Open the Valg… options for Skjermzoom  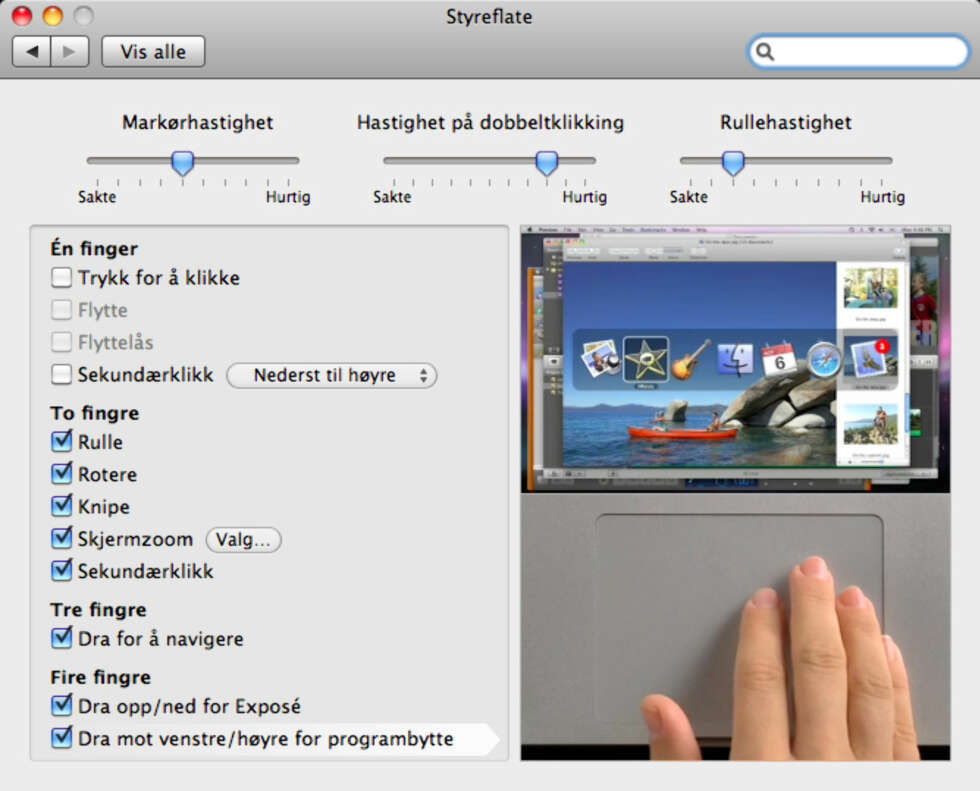pyautogui.click(x=244, y=539)
